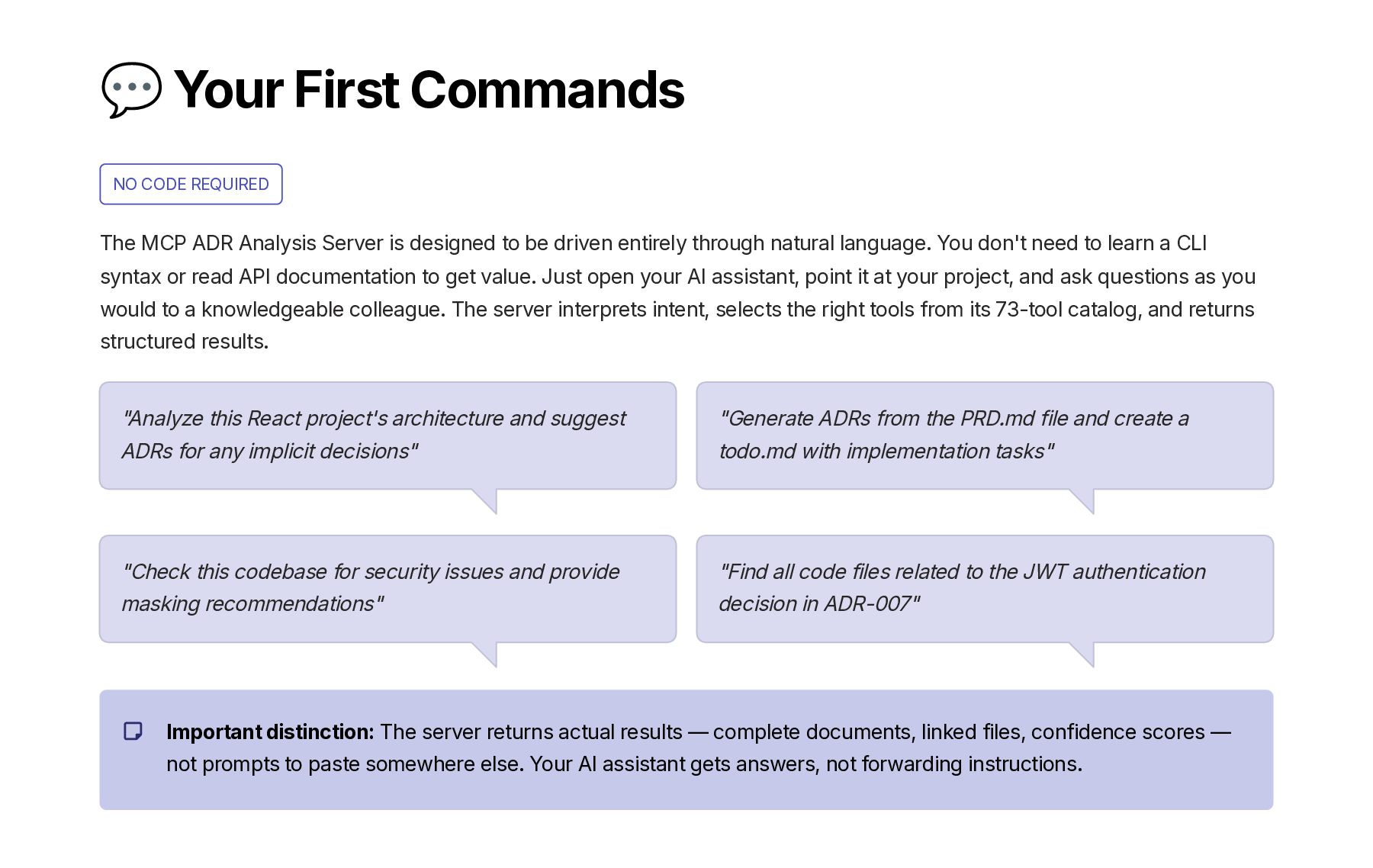The image size is (1373, 868).
Task: Click the tail of the React architecture bubble
Action: pyautogui.click(x=487, y=500)
